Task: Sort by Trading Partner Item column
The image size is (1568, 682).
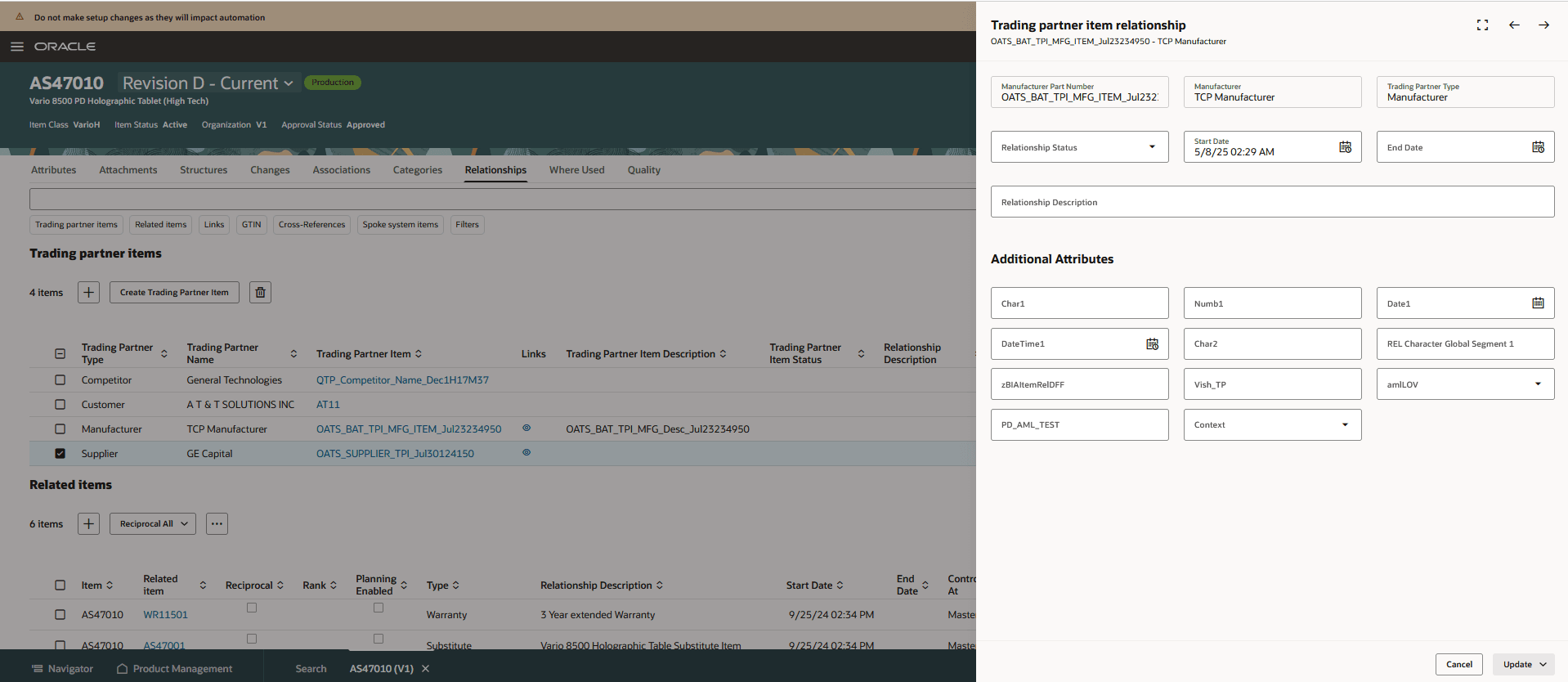Action: pyautogui.click(x=419, y=353)
